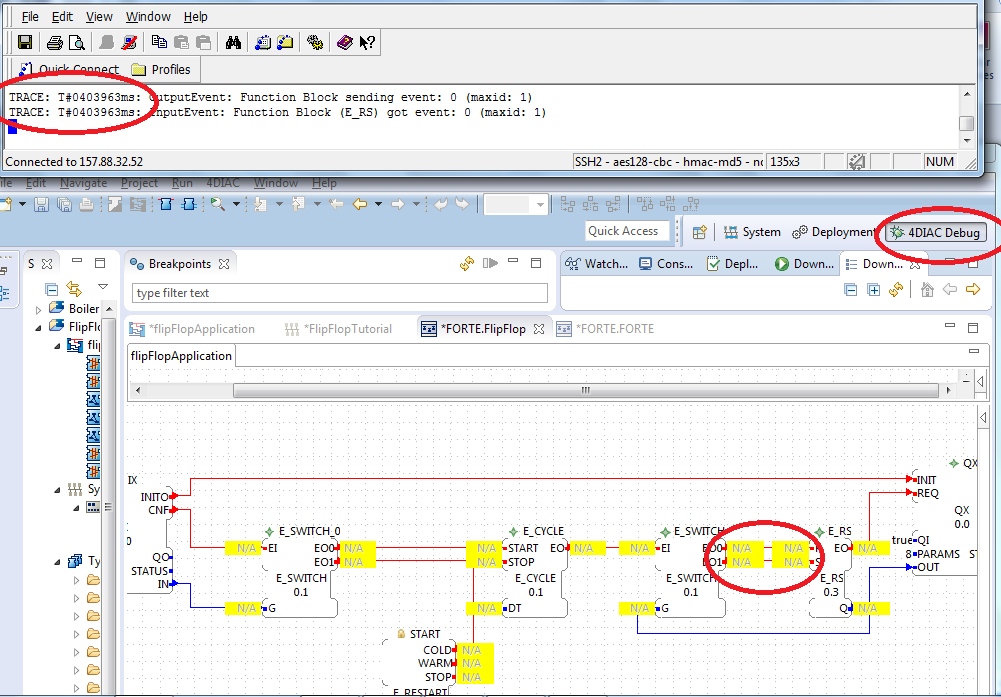Open Project menu in 4DIAC IDE
1001x697 pixels.
[139, 183]
